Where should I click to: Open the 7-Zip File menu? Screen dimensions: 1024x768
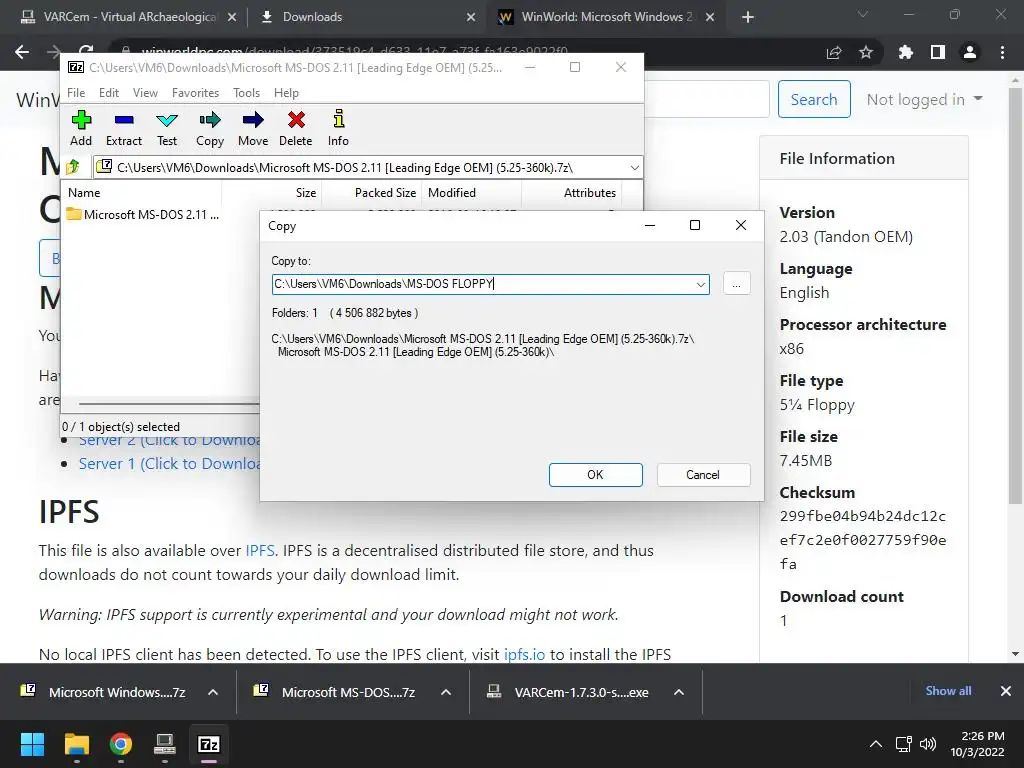[76, 93]
